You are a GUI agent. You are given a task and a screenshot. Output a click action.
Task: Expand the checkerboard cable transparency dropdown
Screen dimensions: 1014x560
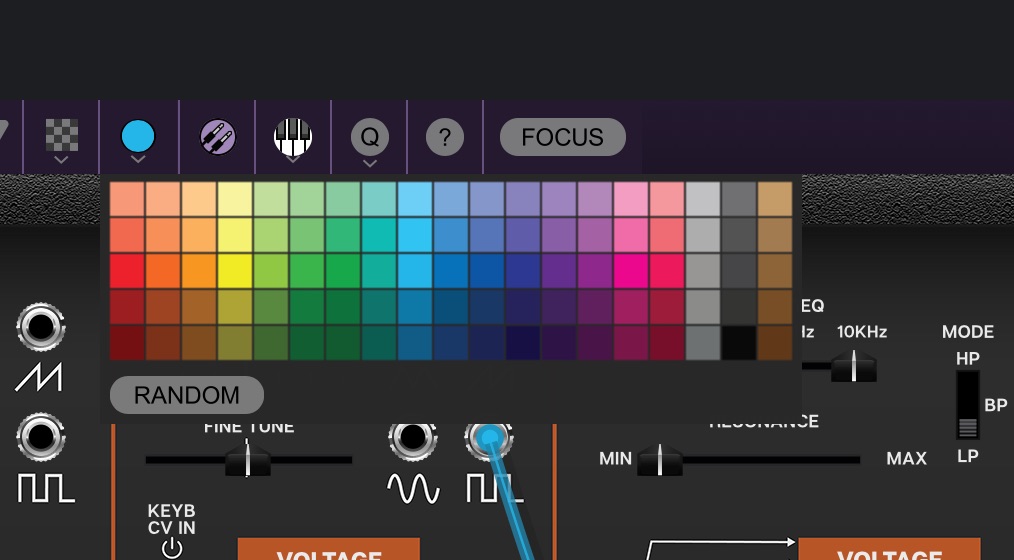[62, 138]
